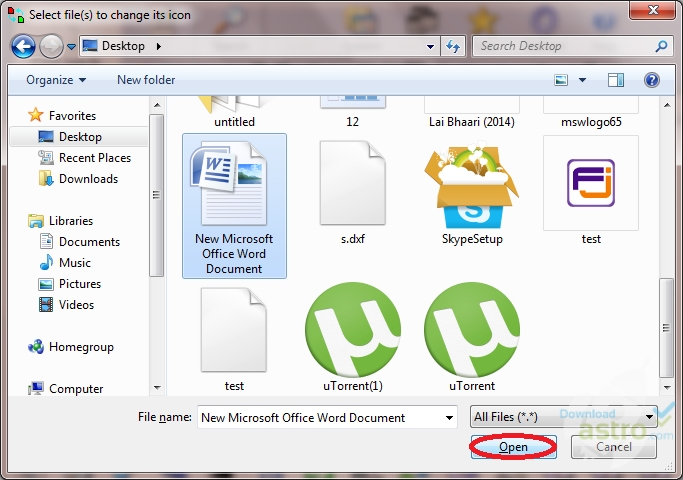
Task: Toggle the preview pane
Action: point(615,80)
